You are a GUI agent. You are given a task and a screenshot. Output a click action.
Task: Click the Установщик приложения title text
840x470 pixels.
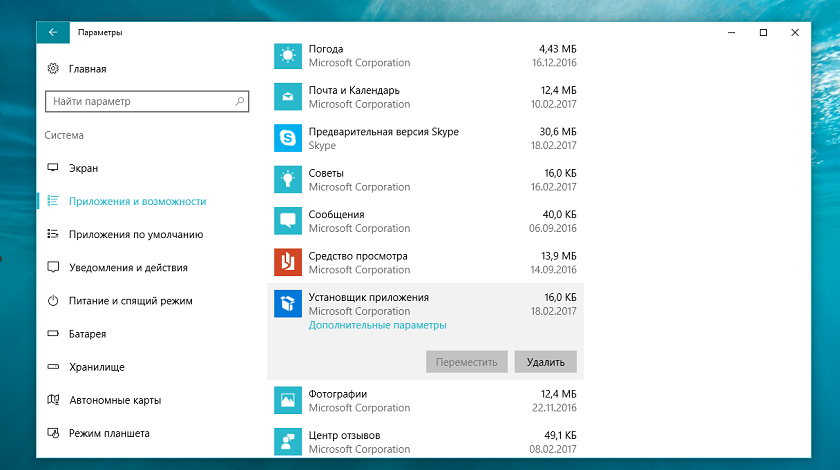coord(369,297)
